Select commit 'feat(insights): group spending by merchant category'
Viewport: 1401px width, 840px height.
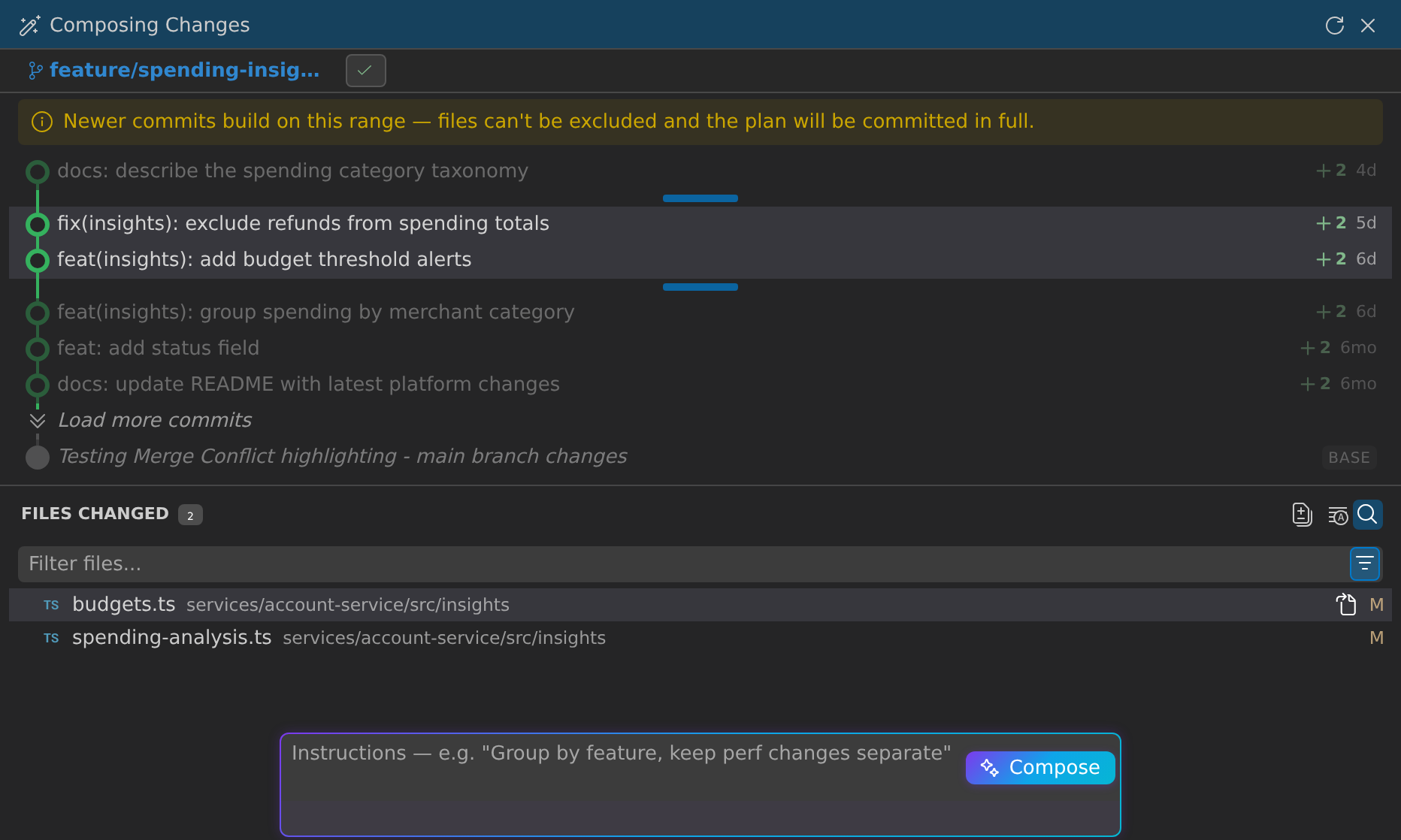[700, 312]
